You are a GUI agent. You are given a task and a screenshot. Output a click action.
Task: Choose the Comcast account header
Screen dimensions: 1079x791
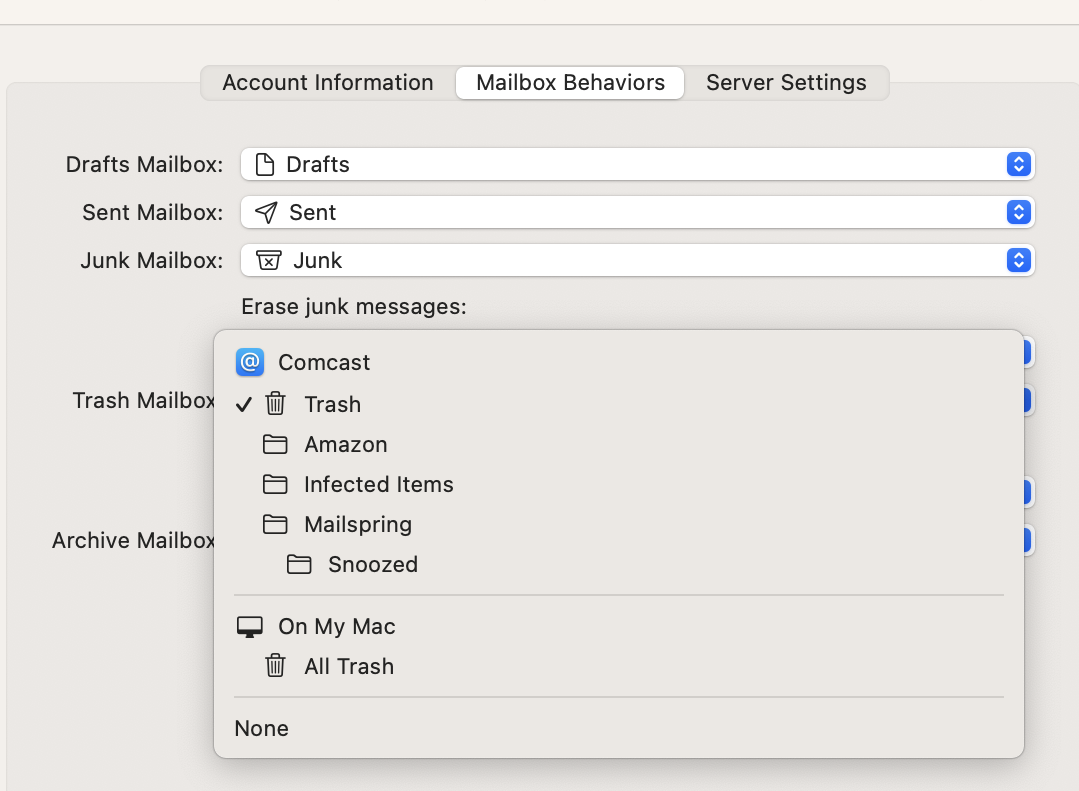pyautogui.click(x=619, y=362)
